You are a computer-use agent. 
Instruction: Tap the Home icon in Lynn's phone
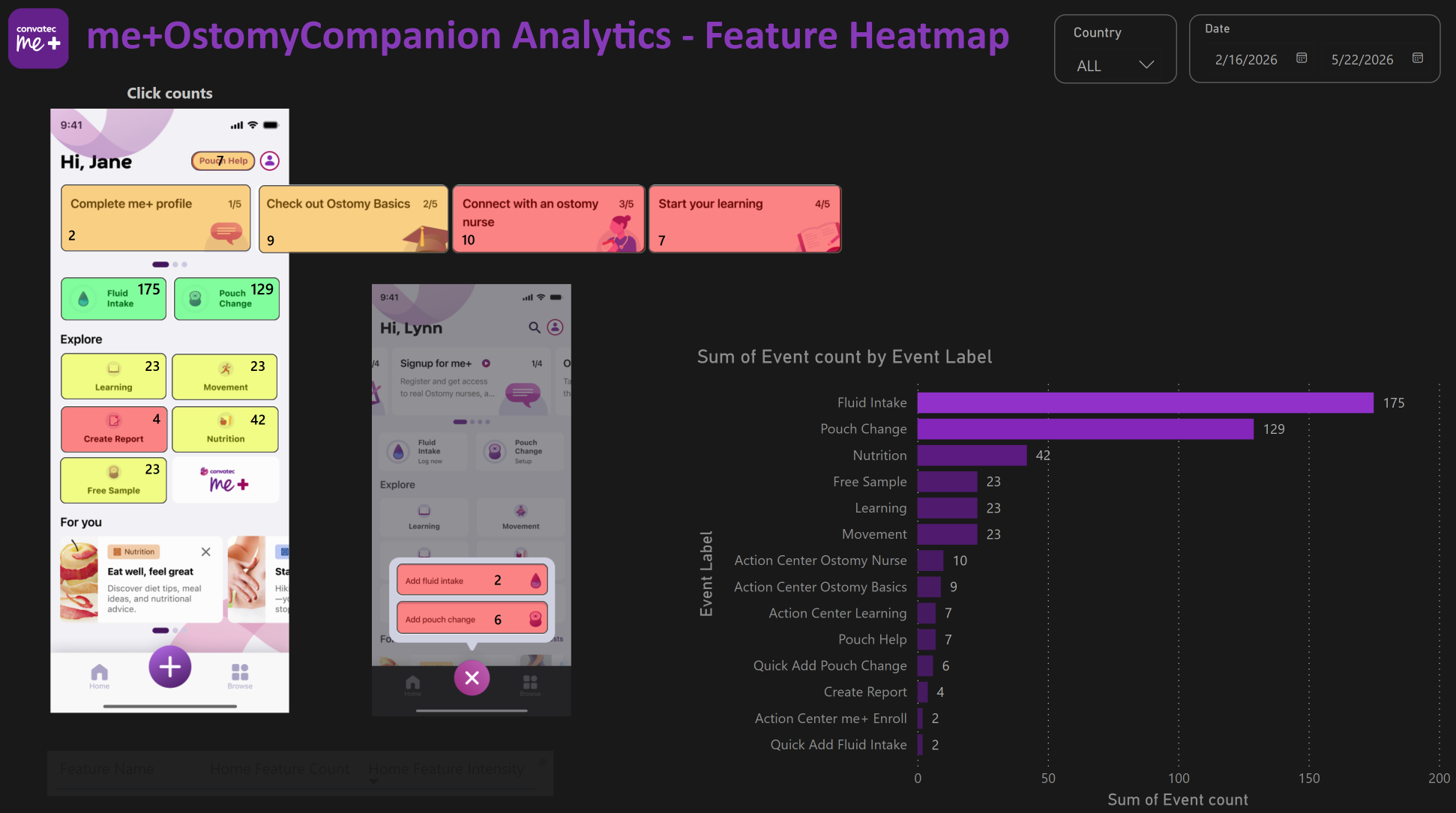coord(412,685)
